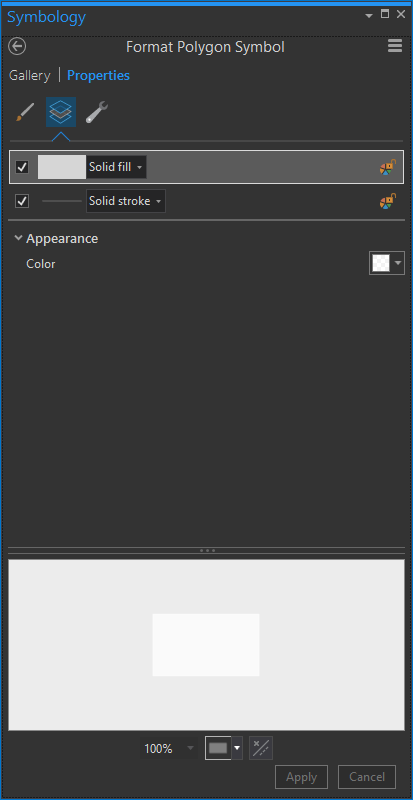Switch to the Properties tab

point(99,76)
